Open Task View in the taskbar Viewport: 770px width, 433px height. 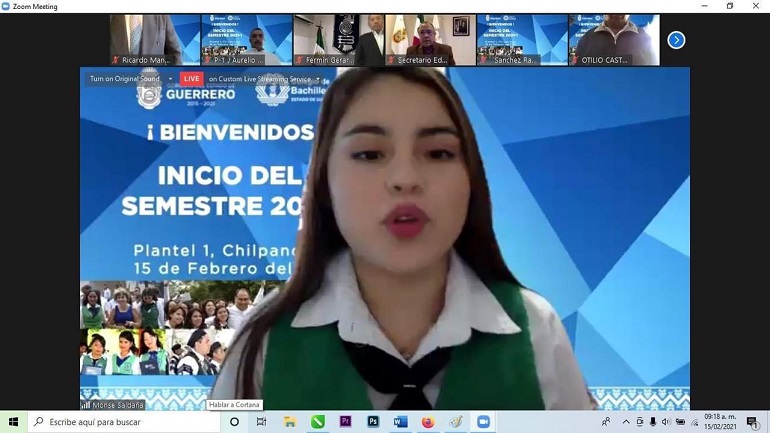click(x=262, y=422)
